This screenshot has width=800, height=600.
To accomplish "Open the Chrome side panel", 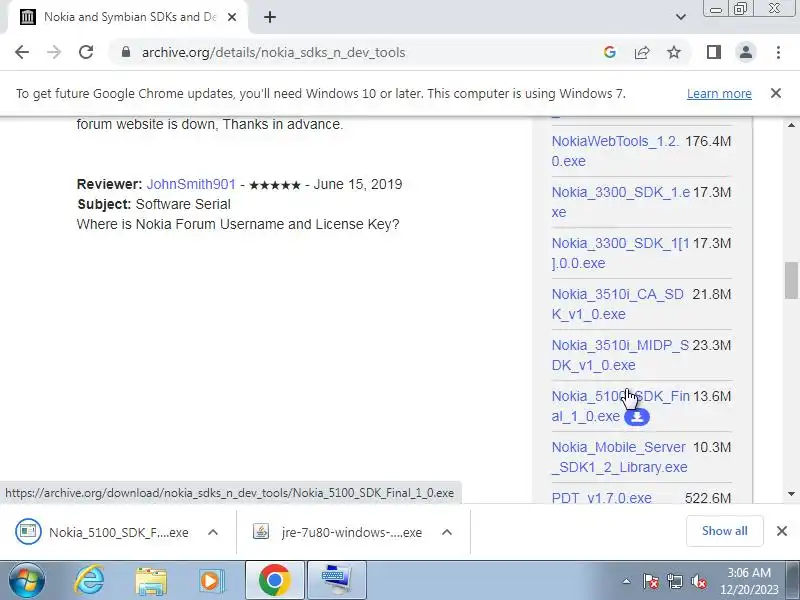I will (714, 52).
